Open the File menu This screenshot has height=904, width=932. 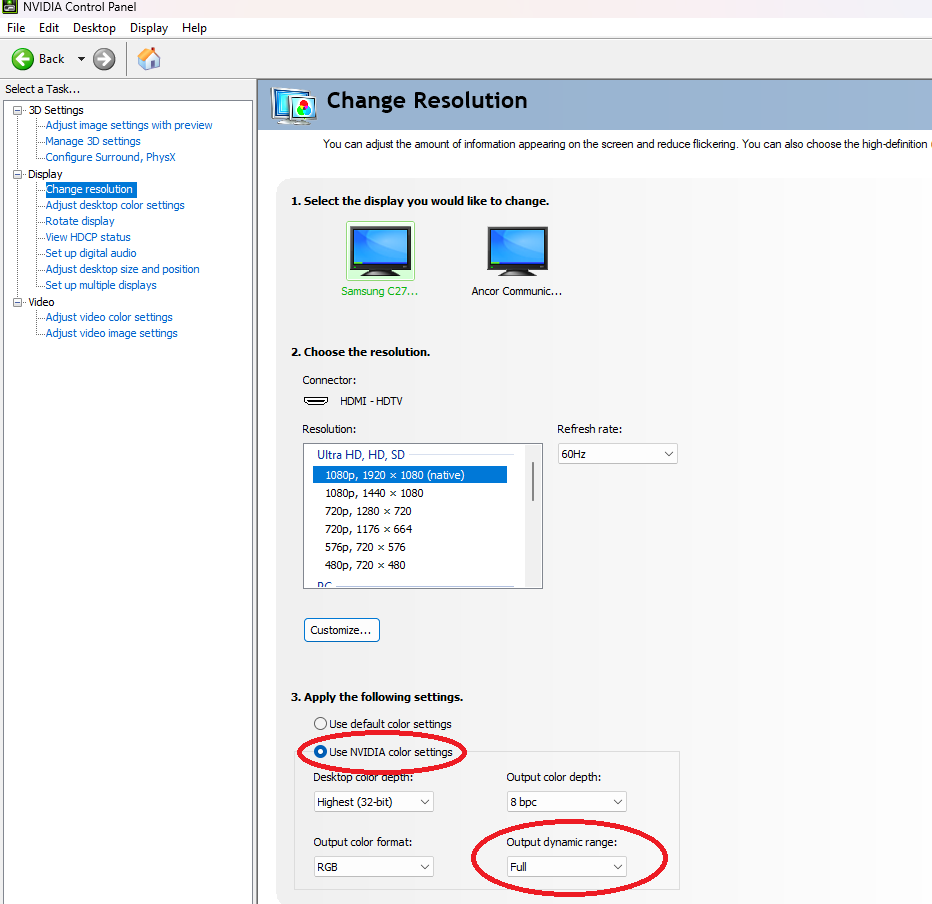click(16, 28)
